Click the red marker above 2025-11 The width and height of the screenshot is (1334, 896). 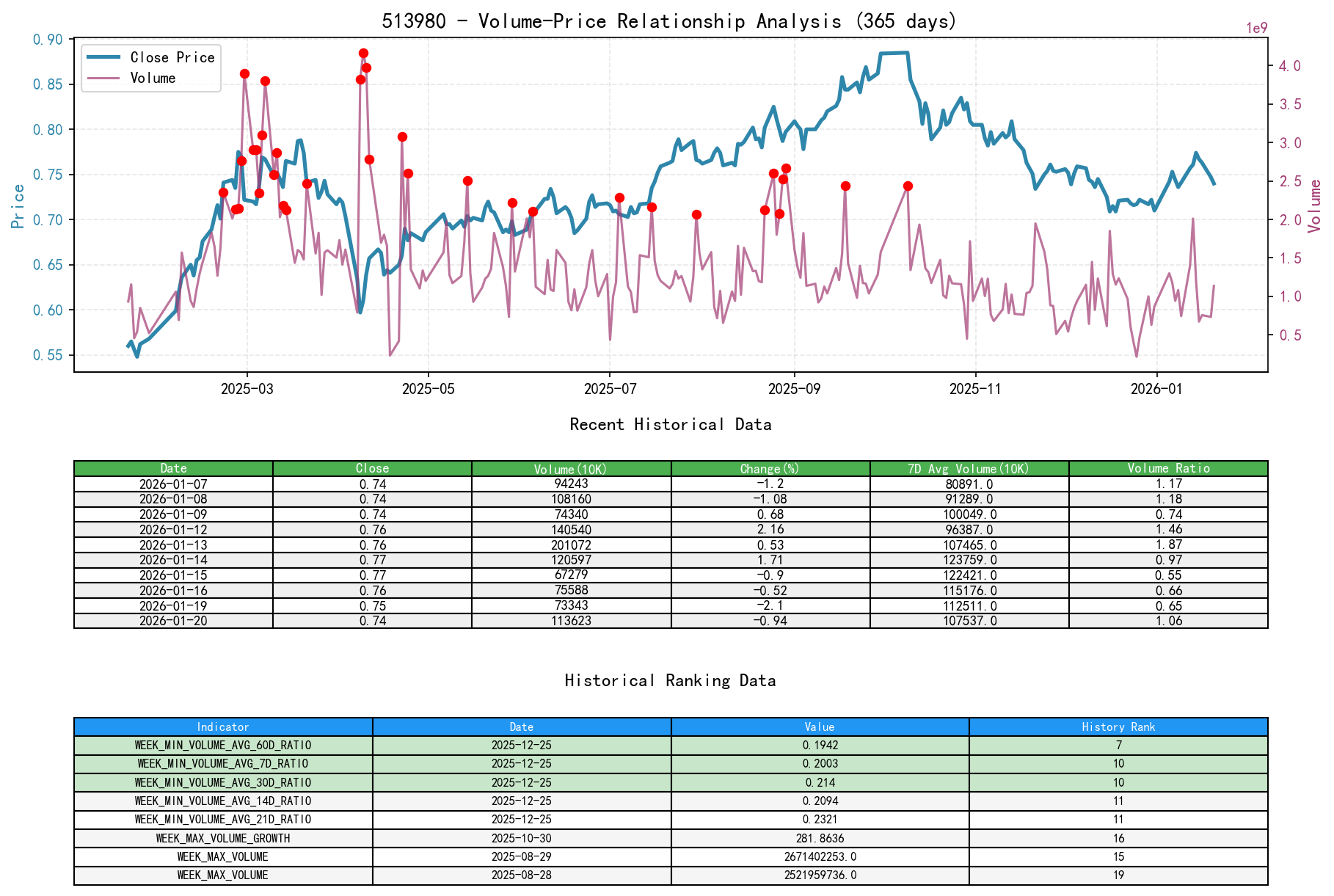tap(908, 186)
